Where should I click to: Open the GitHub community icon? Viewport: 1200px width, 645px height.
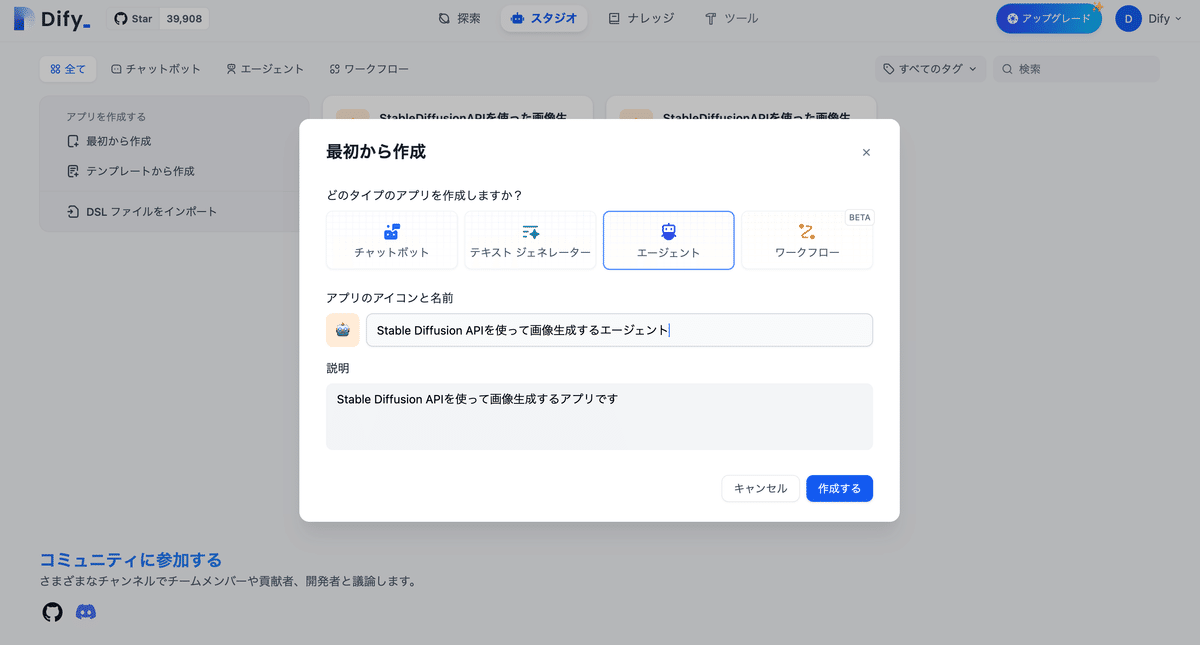[x=52, y=611]
